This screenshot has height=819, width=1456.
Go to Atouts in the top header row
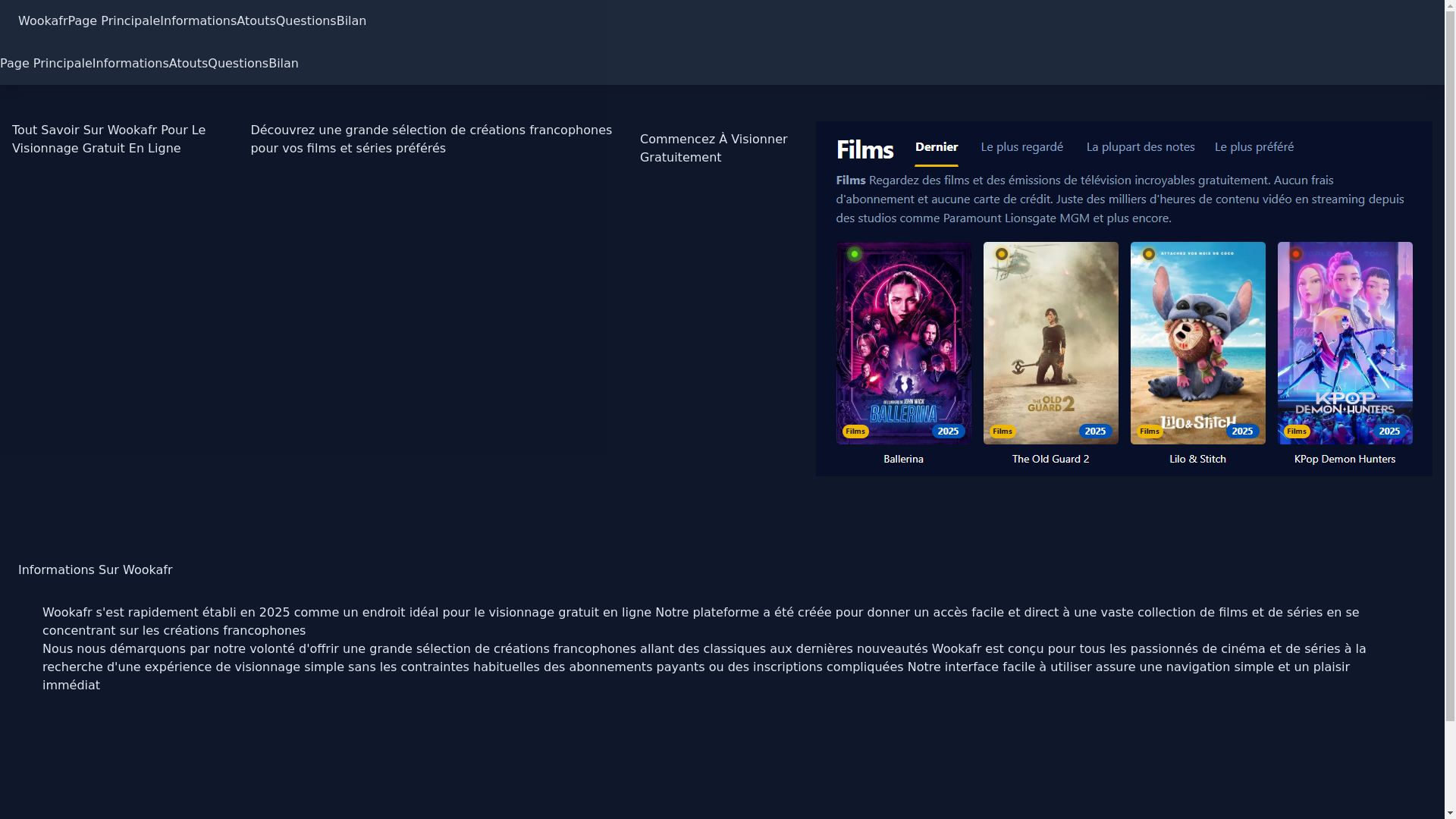click(x=256, y=21)
